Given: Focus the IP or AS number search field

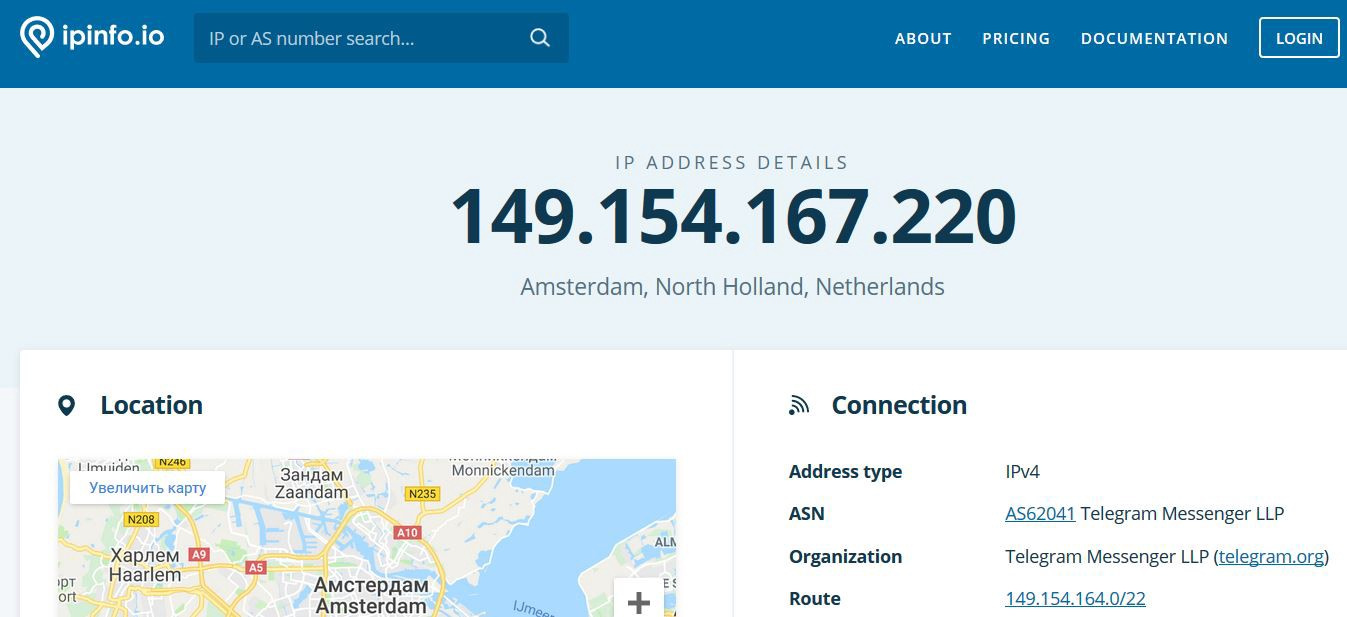Looking at the screenshot, I should [x=381, y=38].
